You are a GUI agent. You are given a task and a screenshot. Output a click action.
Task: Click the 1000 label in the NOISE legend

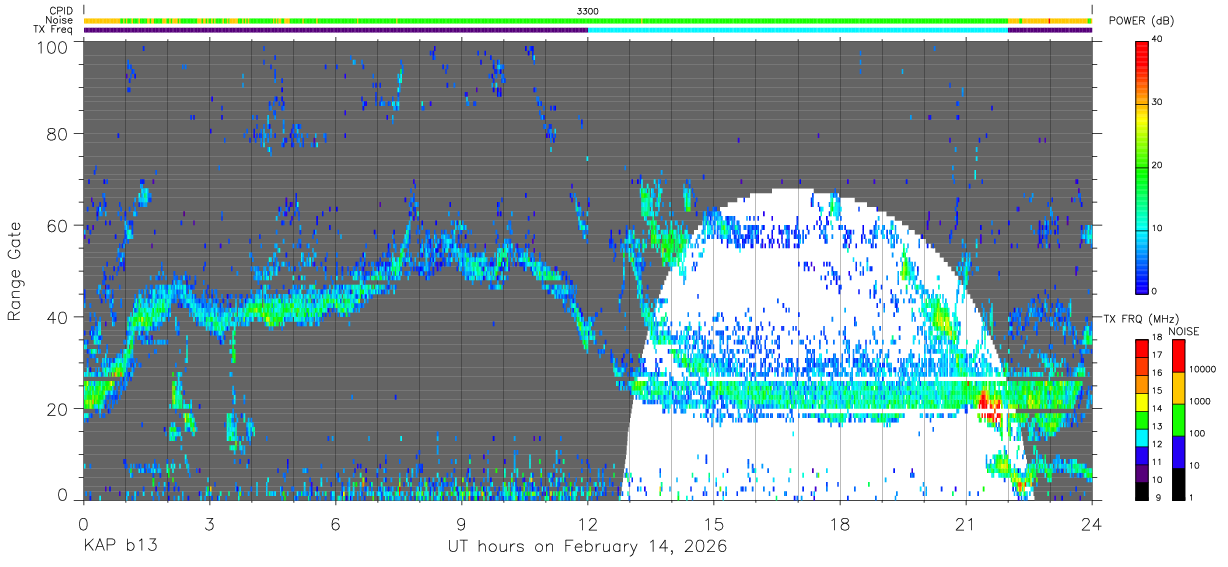(1198, 402)
